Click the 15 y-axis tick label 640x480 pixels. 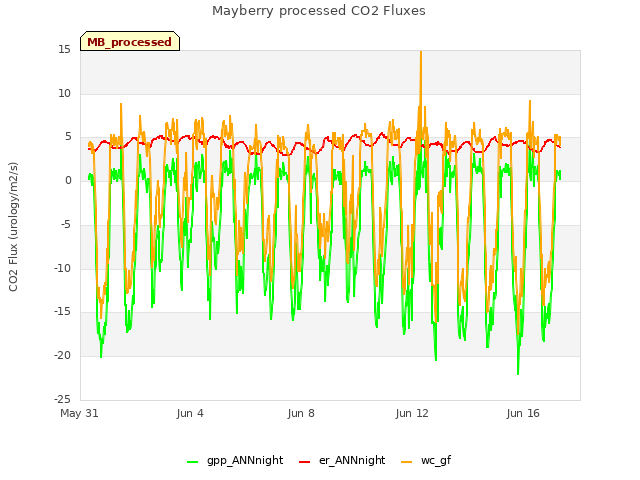[x=64, y=50]
